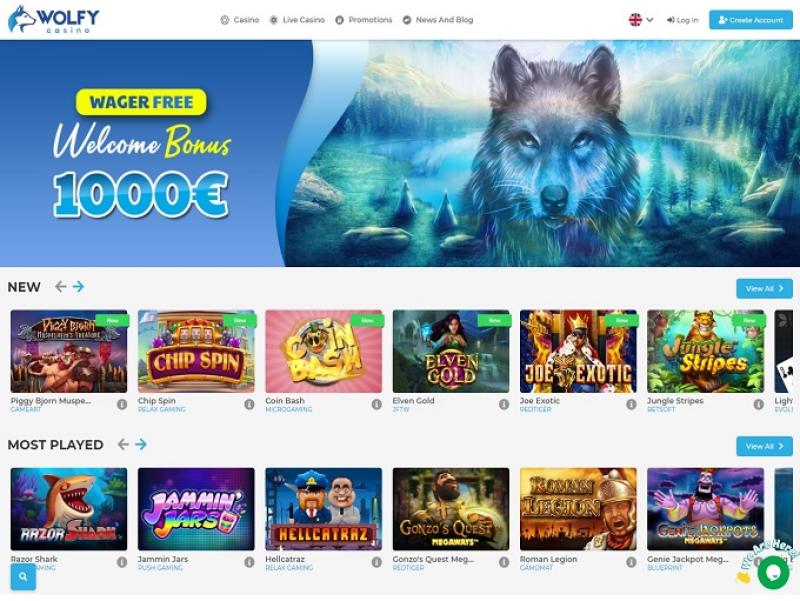Go to next New games arrow
The image size is (800, 601).
tap(78, 287)
